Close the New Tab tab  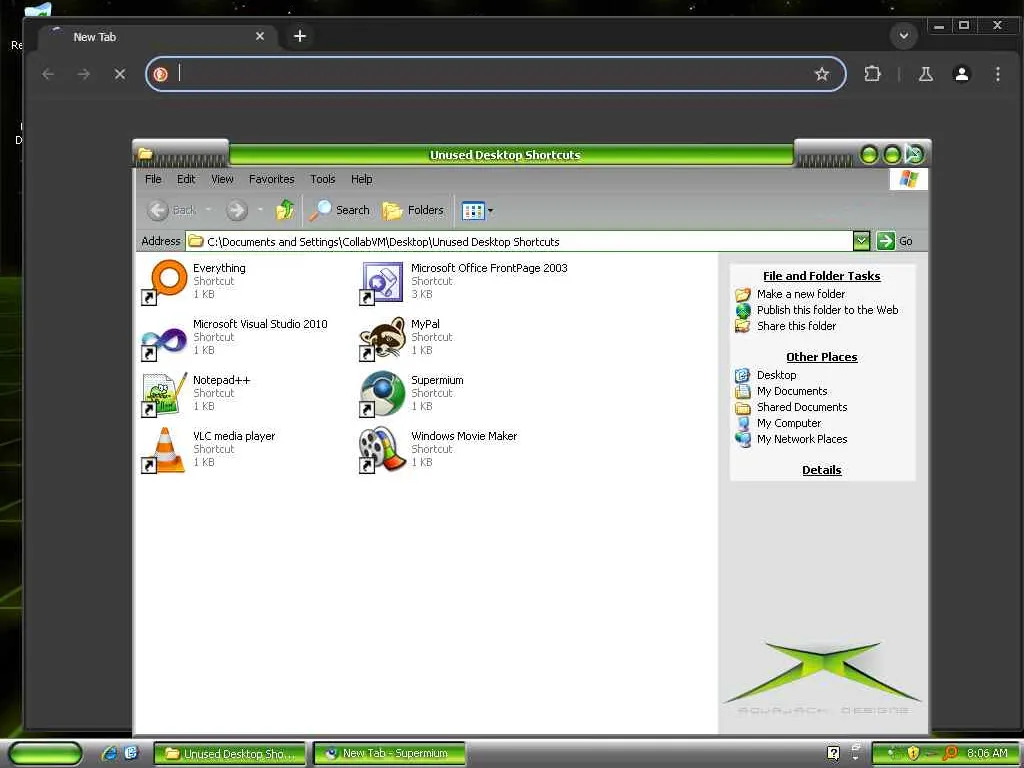tap(260, 36)
